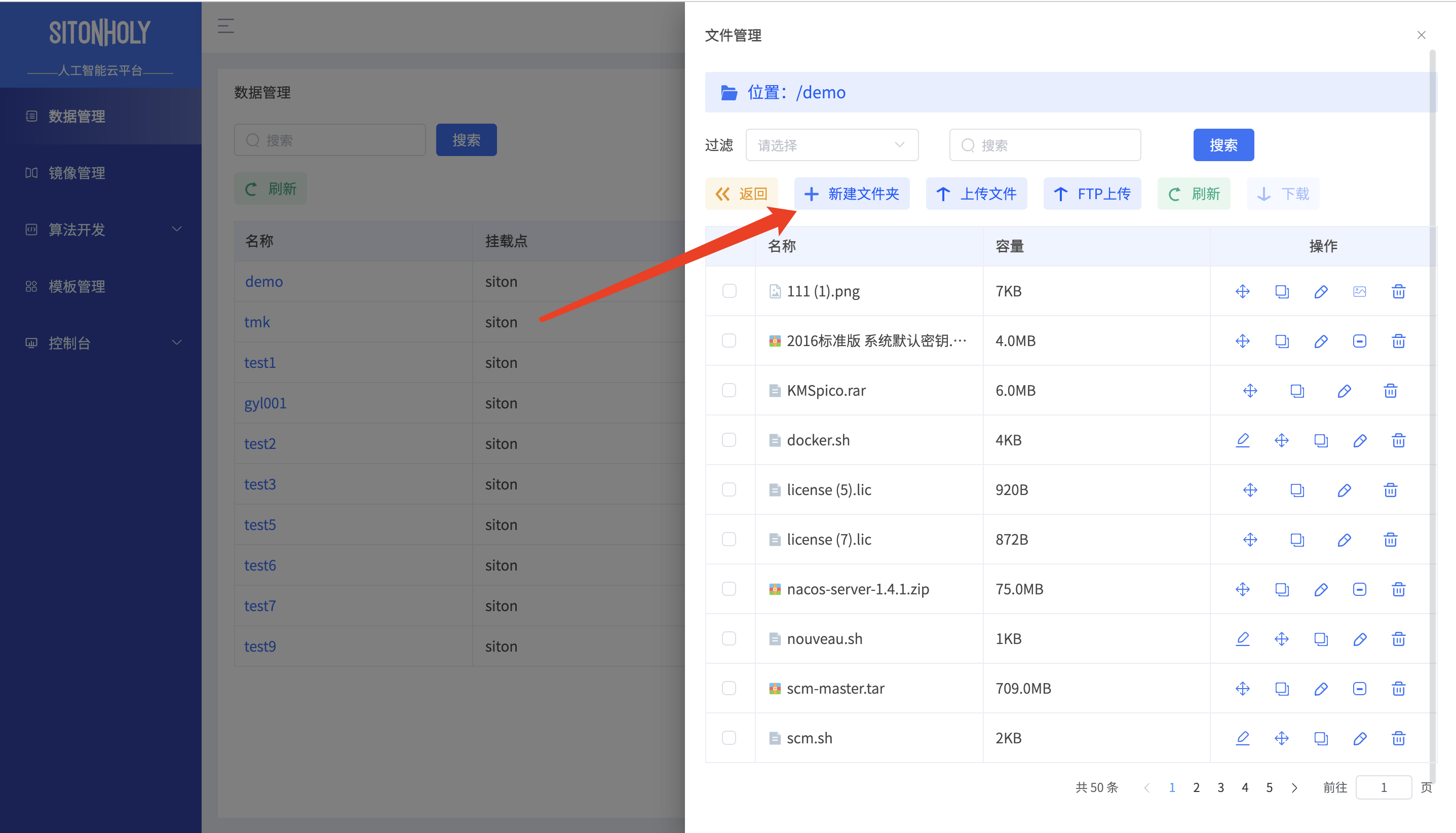Viewport: 1456px width, 833px height.
Task: Click the copy icon for docker.sh
Action: pyautogui.click(x=1320, y=440)
